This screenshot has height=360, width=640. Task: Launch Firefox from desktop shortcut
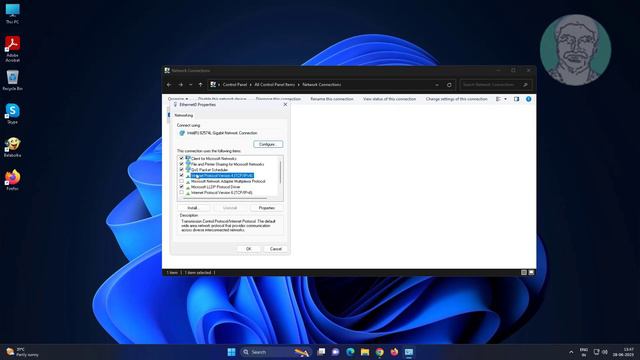point(13,180)
